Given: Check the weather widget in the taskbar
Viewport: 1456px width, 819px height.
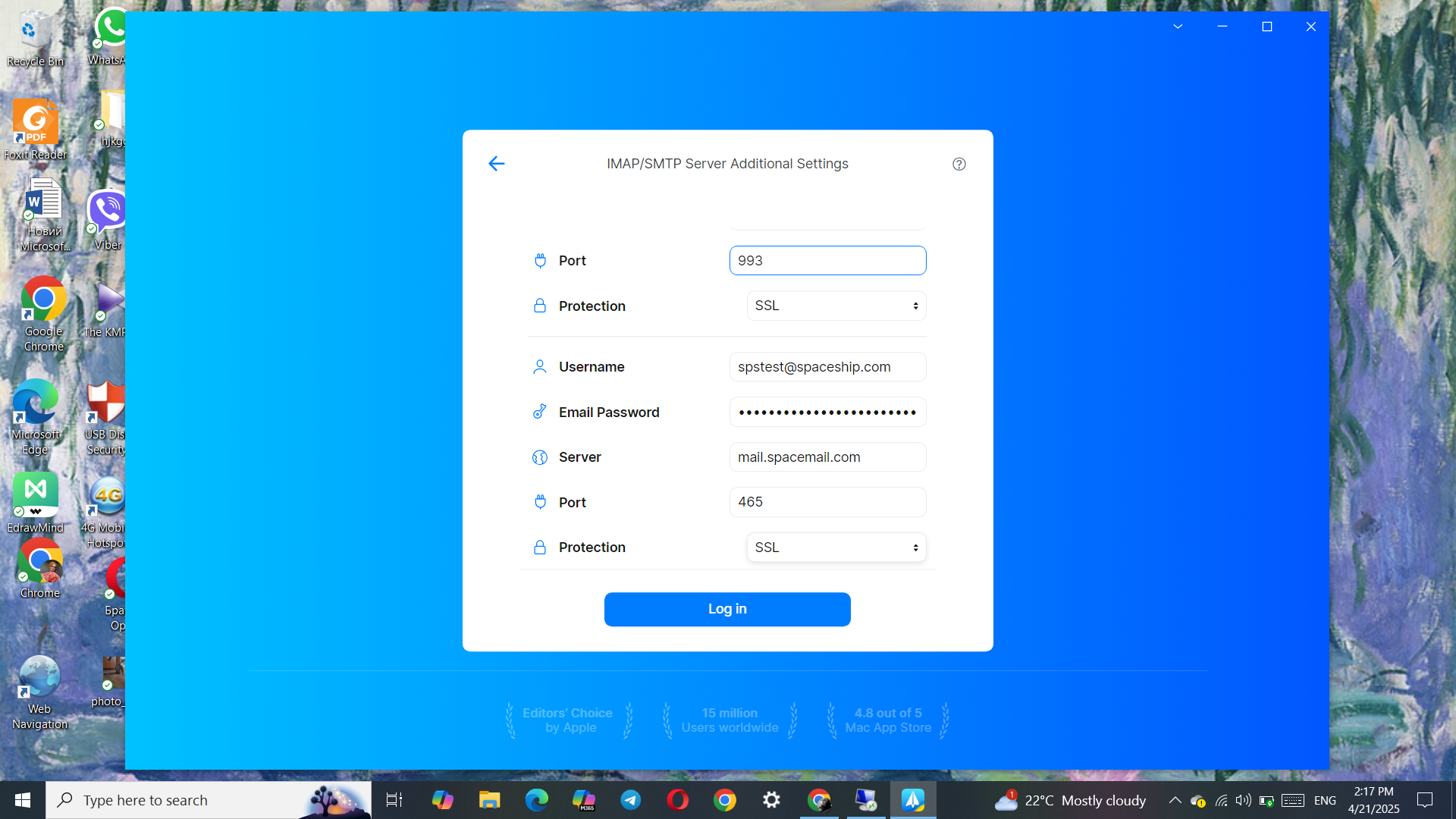Looking at the screenshot, I should [1069, 799].
